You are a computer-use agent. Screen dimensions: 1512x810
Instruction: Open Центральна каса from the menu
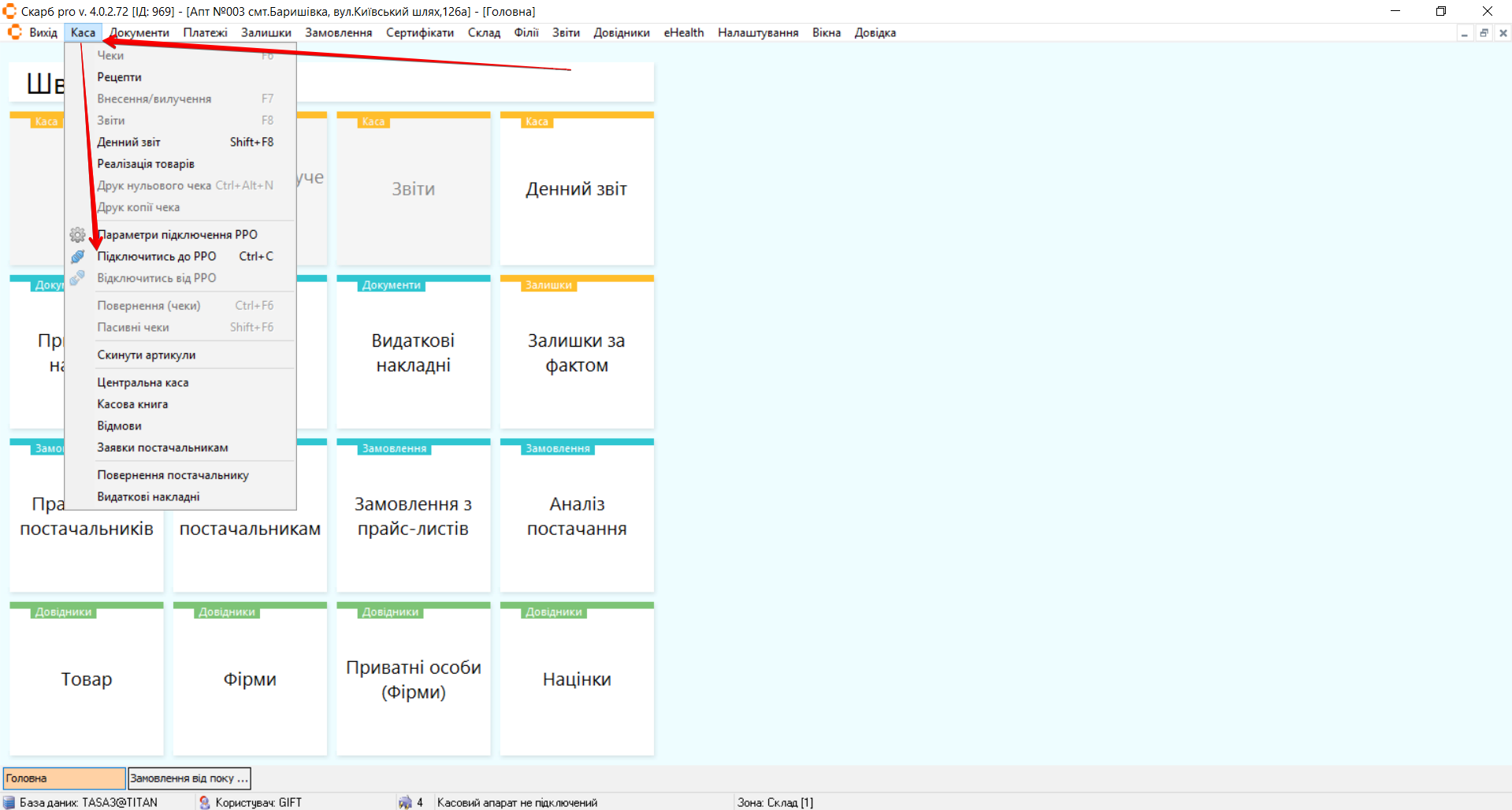click(143, 383)
